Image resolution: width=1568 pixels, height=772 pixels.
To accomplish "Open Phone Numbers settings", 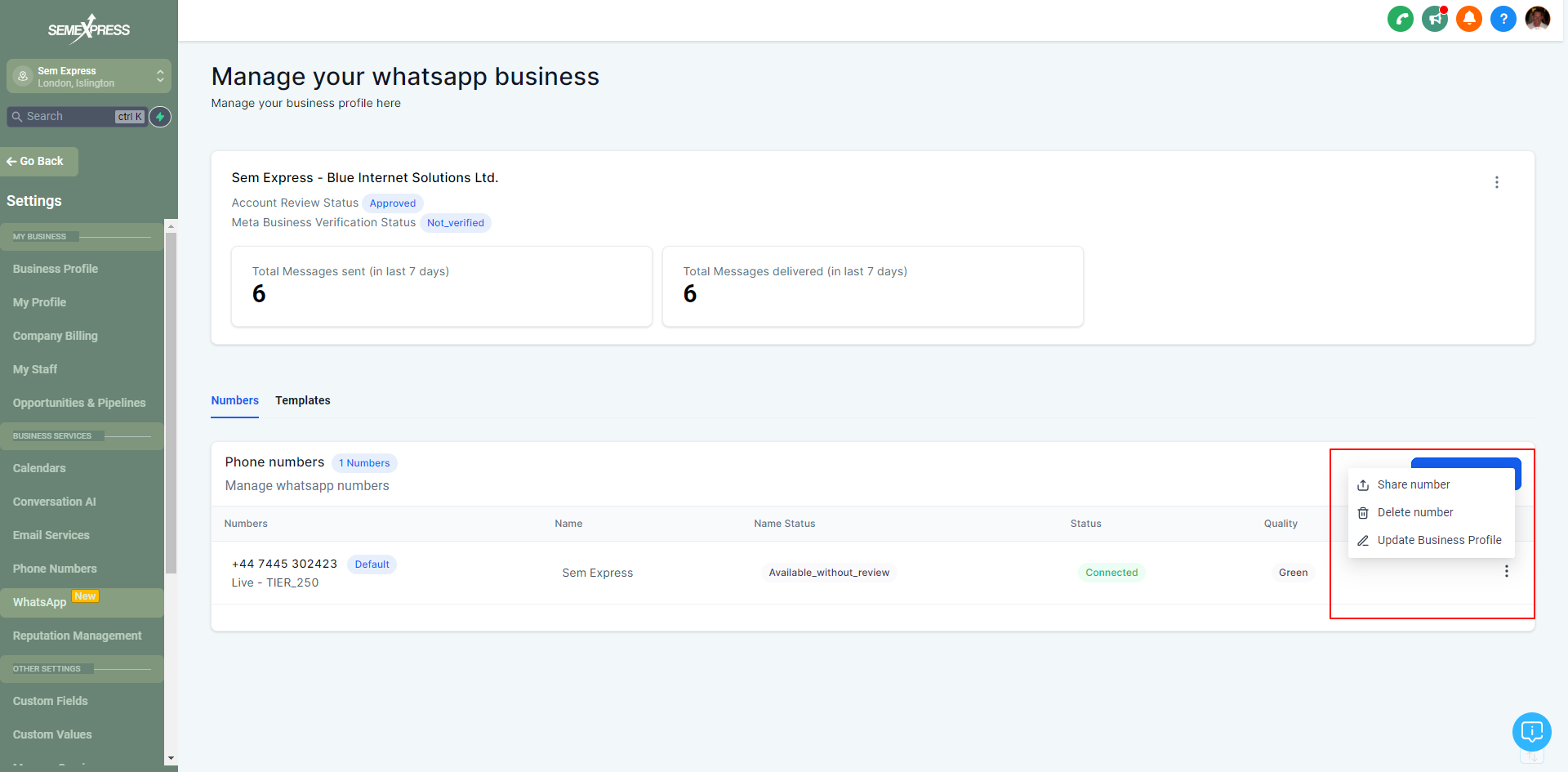I will (x=55, y=569).
